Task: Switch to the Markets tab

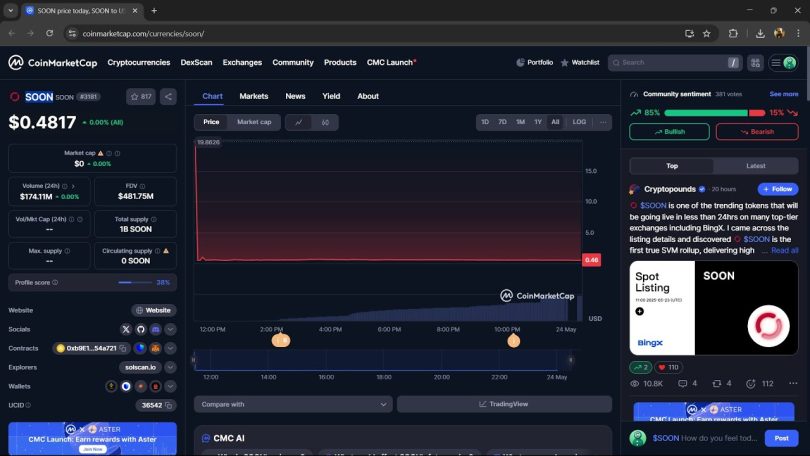Action: click(254, 97)
